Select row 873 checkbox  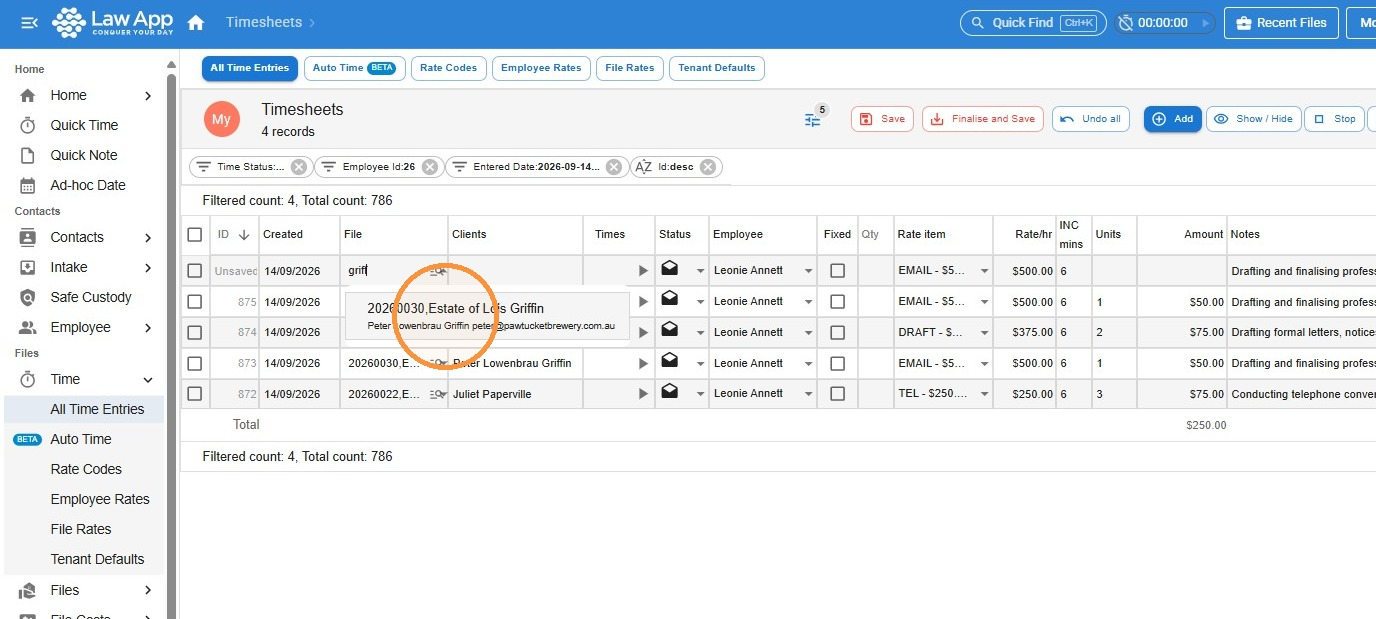(195, 363)
